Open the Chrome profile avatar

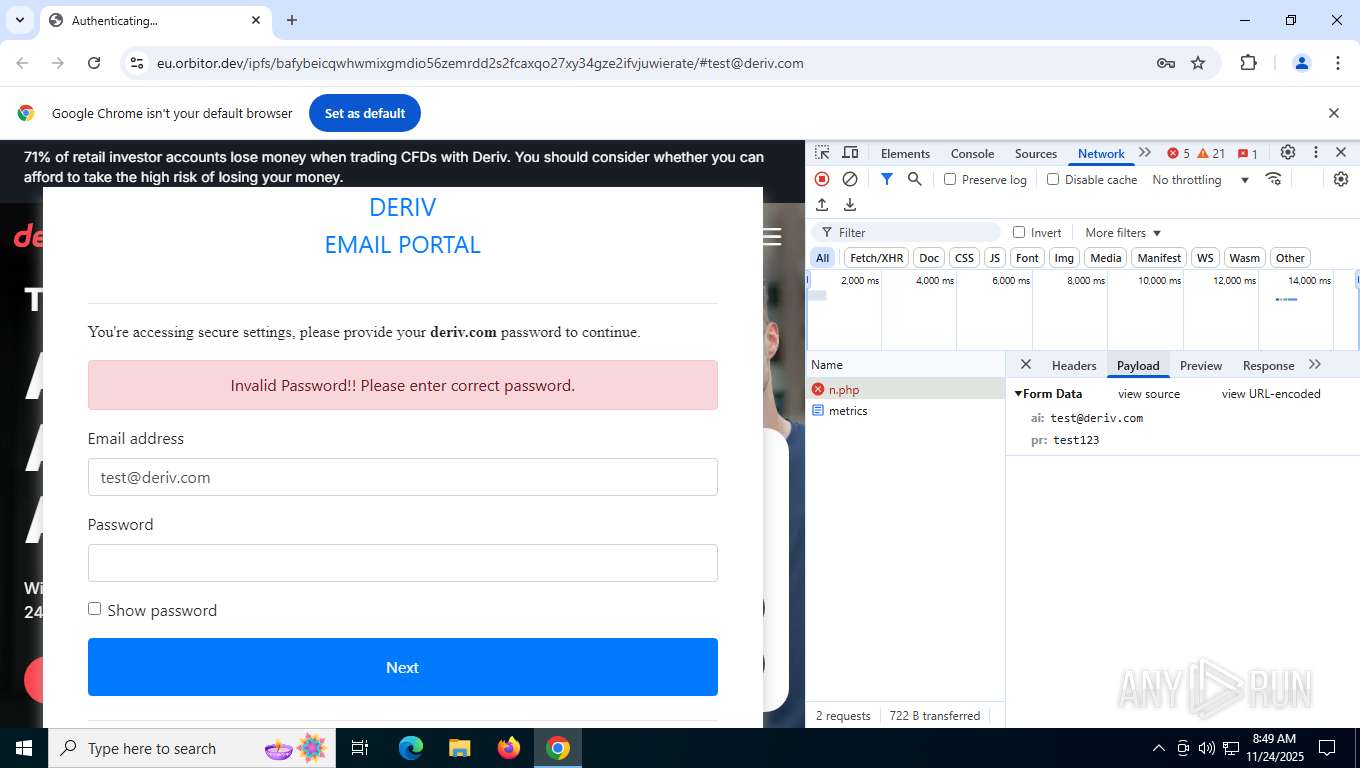click(x=1302, y=63)
